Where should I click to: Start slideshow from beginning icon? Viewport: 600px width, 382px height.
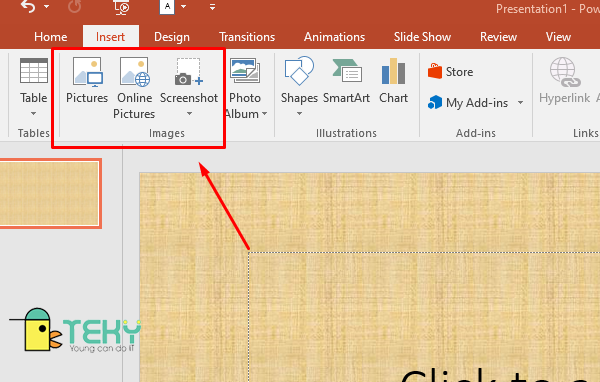click(122, 7)
